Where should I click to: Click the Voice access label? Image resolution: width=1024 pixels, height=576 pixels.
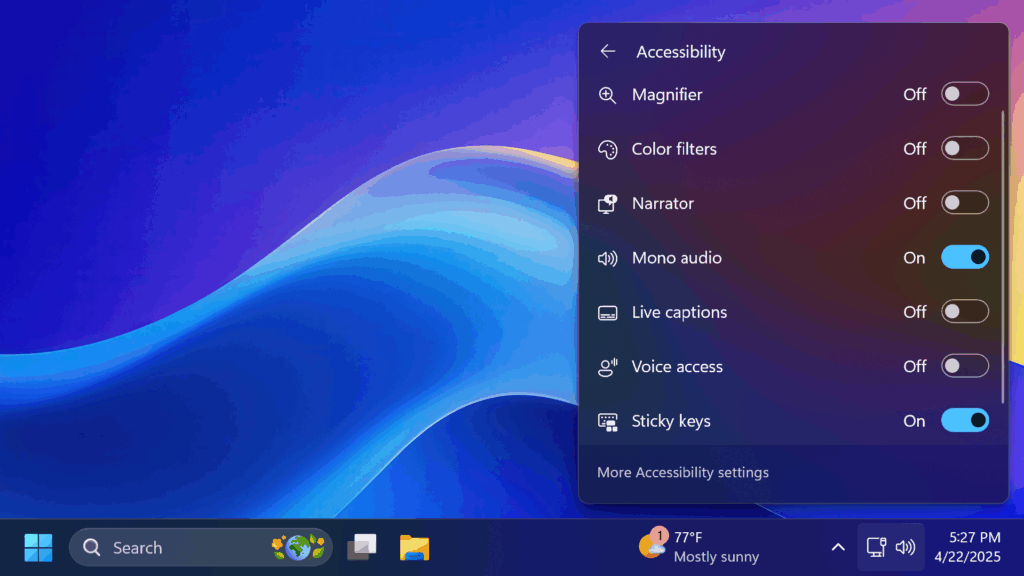(x=677, y=366)
